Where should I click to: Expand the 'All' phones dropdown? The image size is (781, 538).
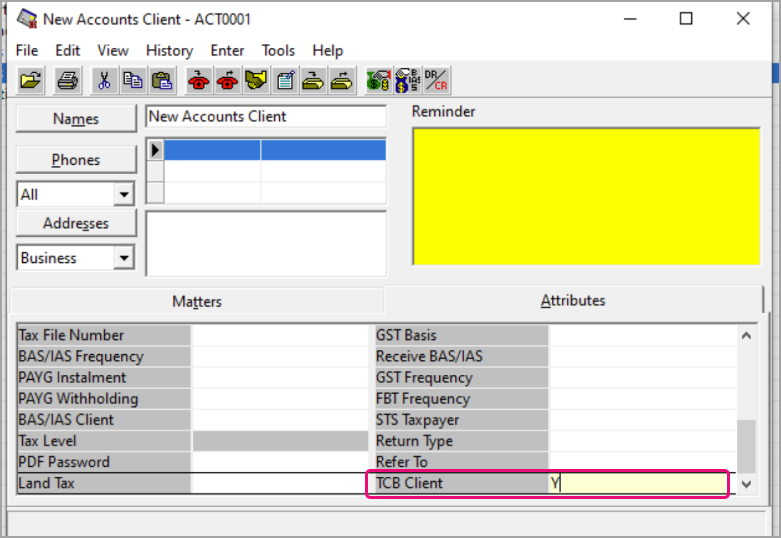[124, 195]
